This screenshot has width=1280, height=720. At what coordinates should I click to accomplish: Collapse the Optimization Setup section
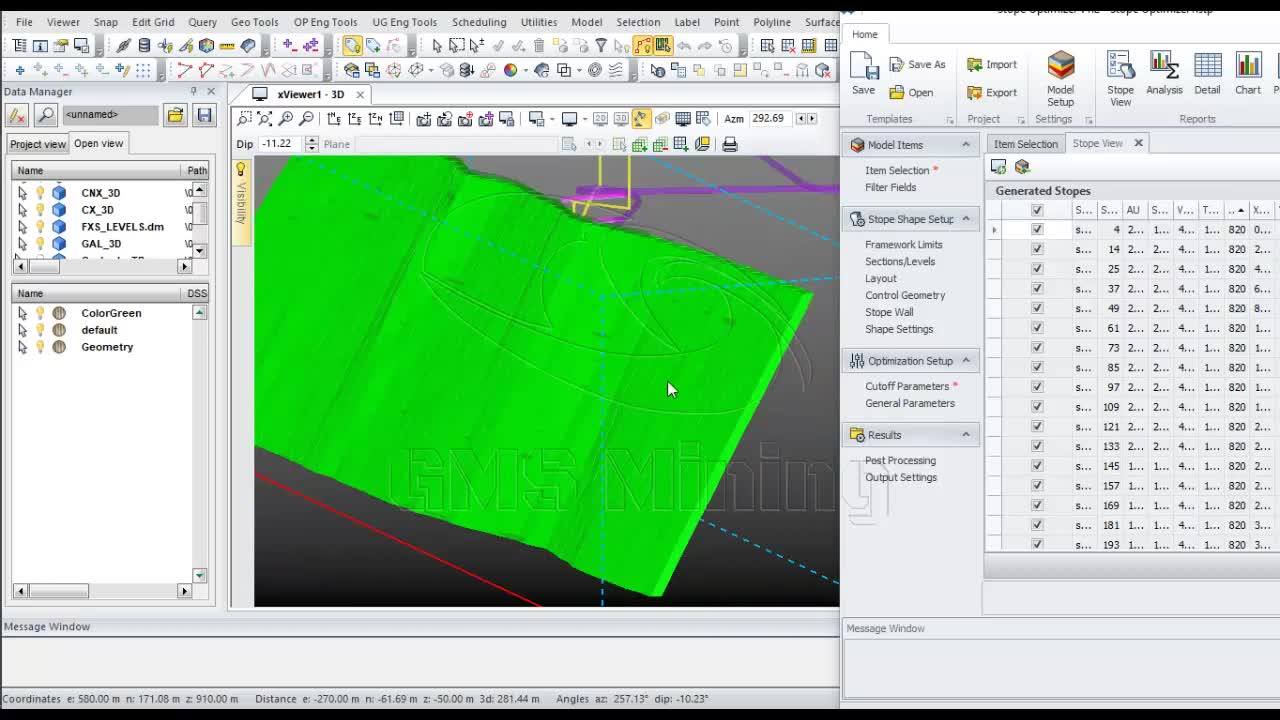pos(966,361)
